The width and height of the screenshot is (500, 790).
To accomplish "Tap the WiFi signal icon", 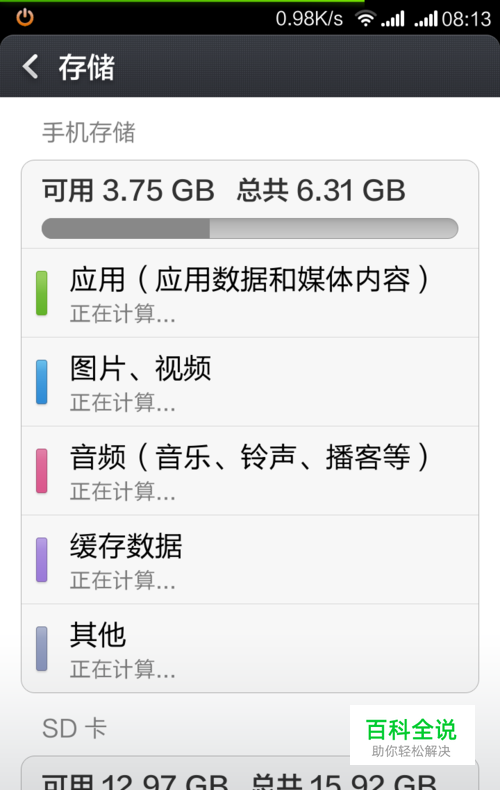I will pos(365,19).
